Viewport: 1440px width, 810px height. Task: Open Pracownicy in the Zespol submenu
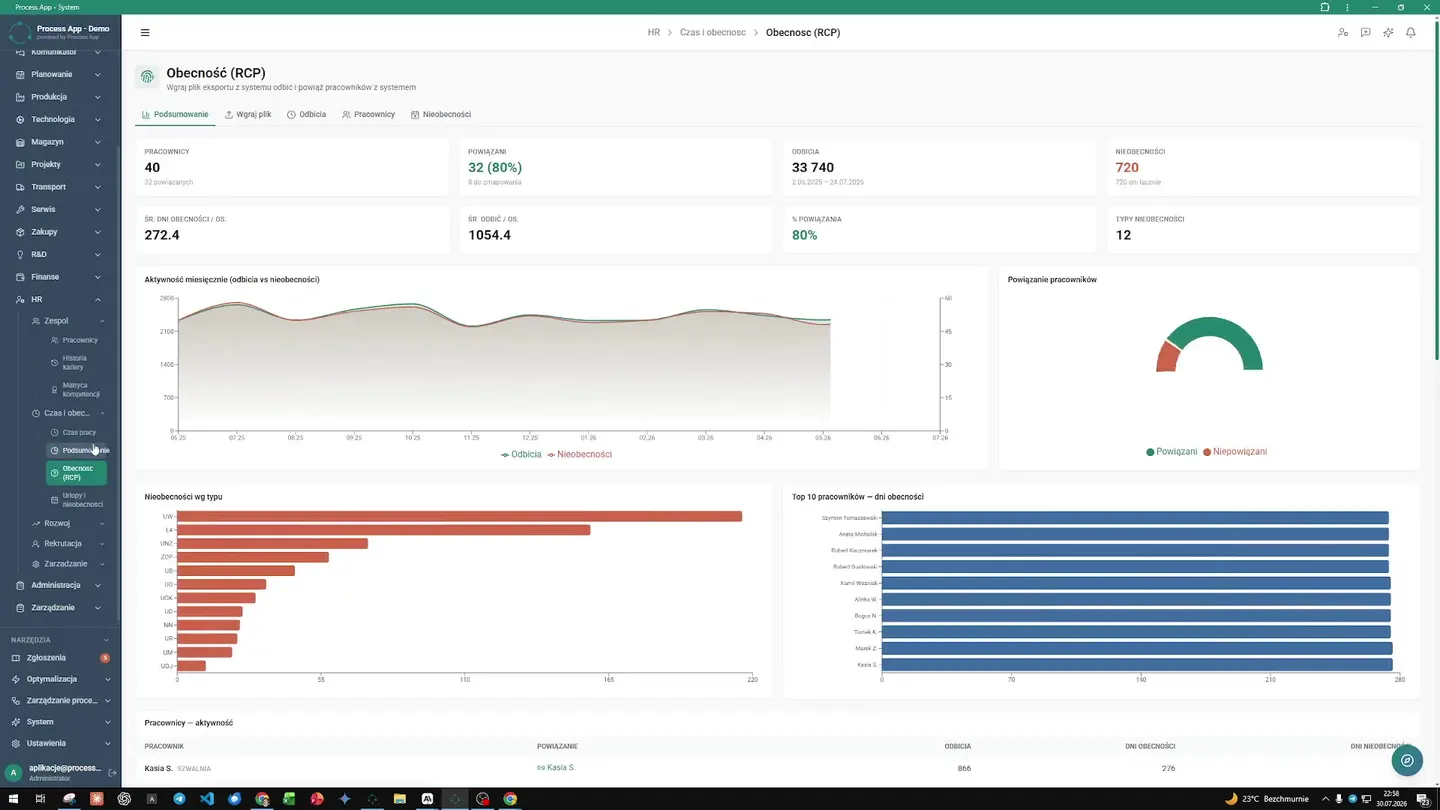pyautogui.click(x=78, y=340)
